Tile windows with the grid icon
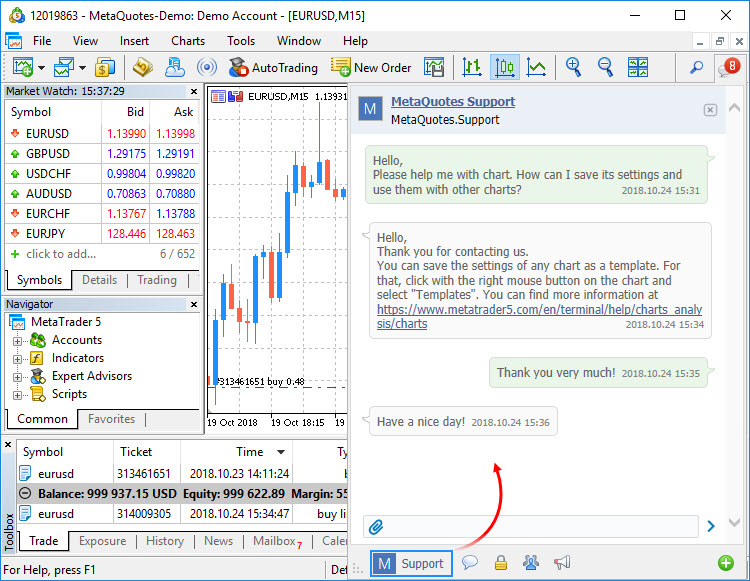 pyautogui.click(x=638, y=67)
